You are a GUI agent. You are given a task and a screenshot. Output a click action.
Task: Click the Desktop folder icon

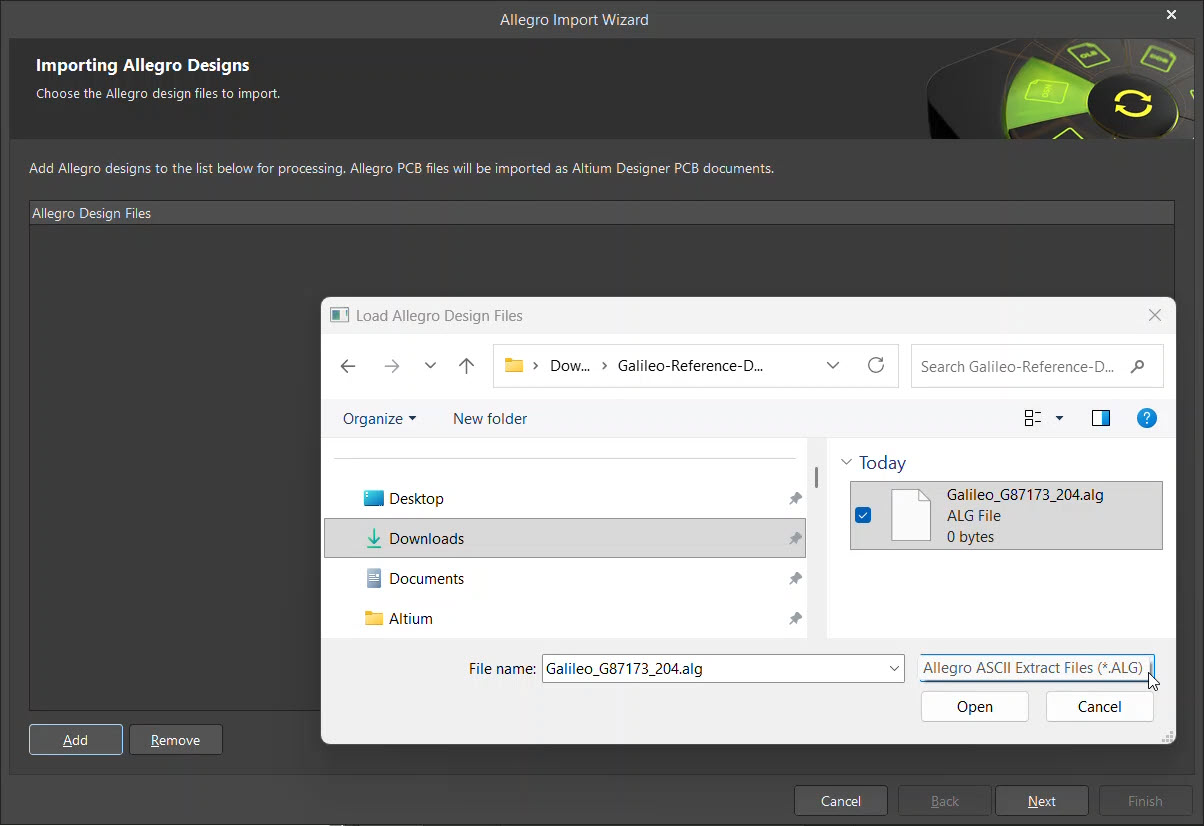click(374, 498)
